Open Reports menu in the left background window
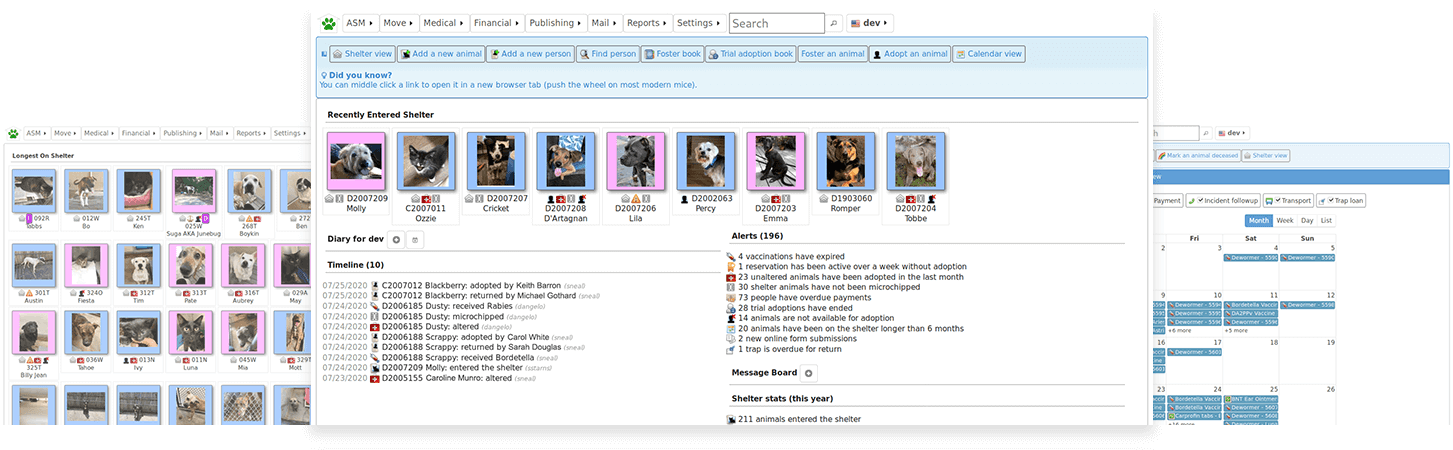Viewport: 1453px width, 450px height. 250,133
